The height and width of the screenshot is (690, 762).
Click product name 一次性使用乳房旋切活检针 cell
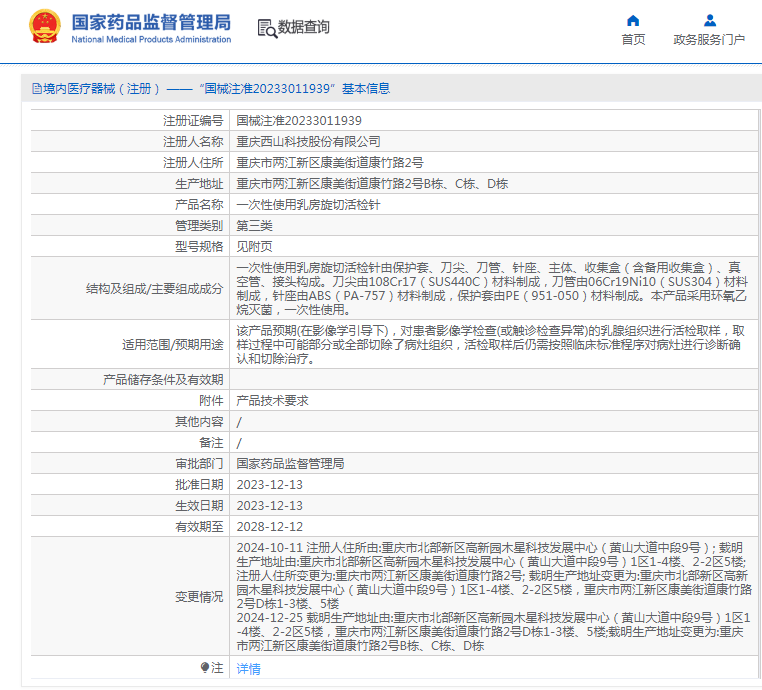pyautogui.click(x=308, y=204)
